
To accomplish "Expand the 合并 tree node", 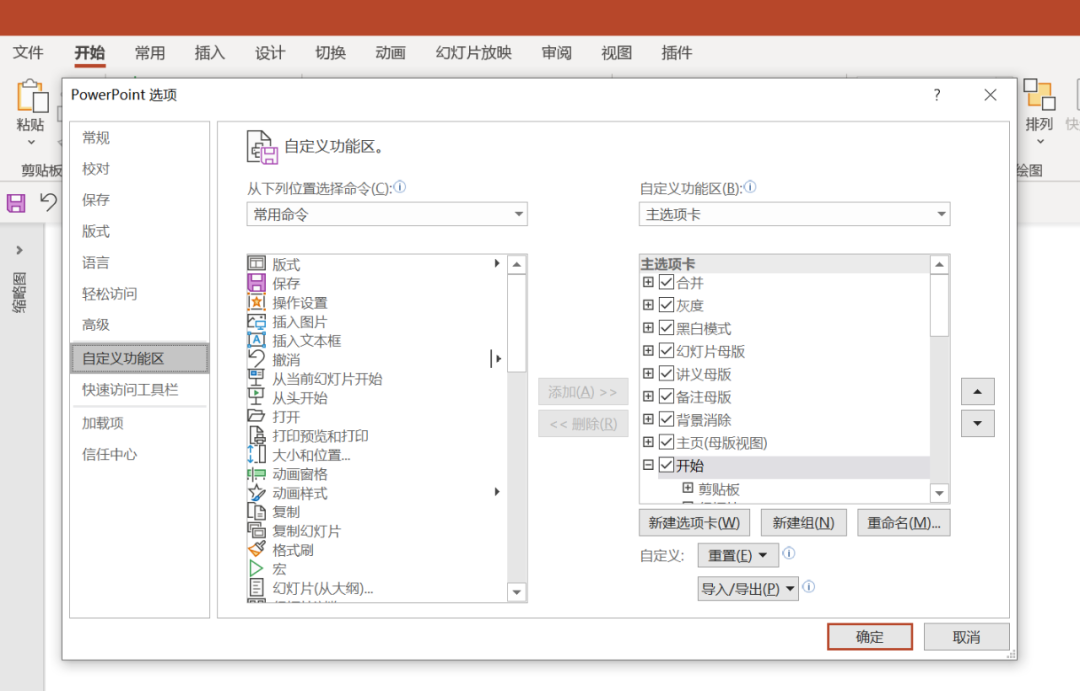I will (648, 282).
